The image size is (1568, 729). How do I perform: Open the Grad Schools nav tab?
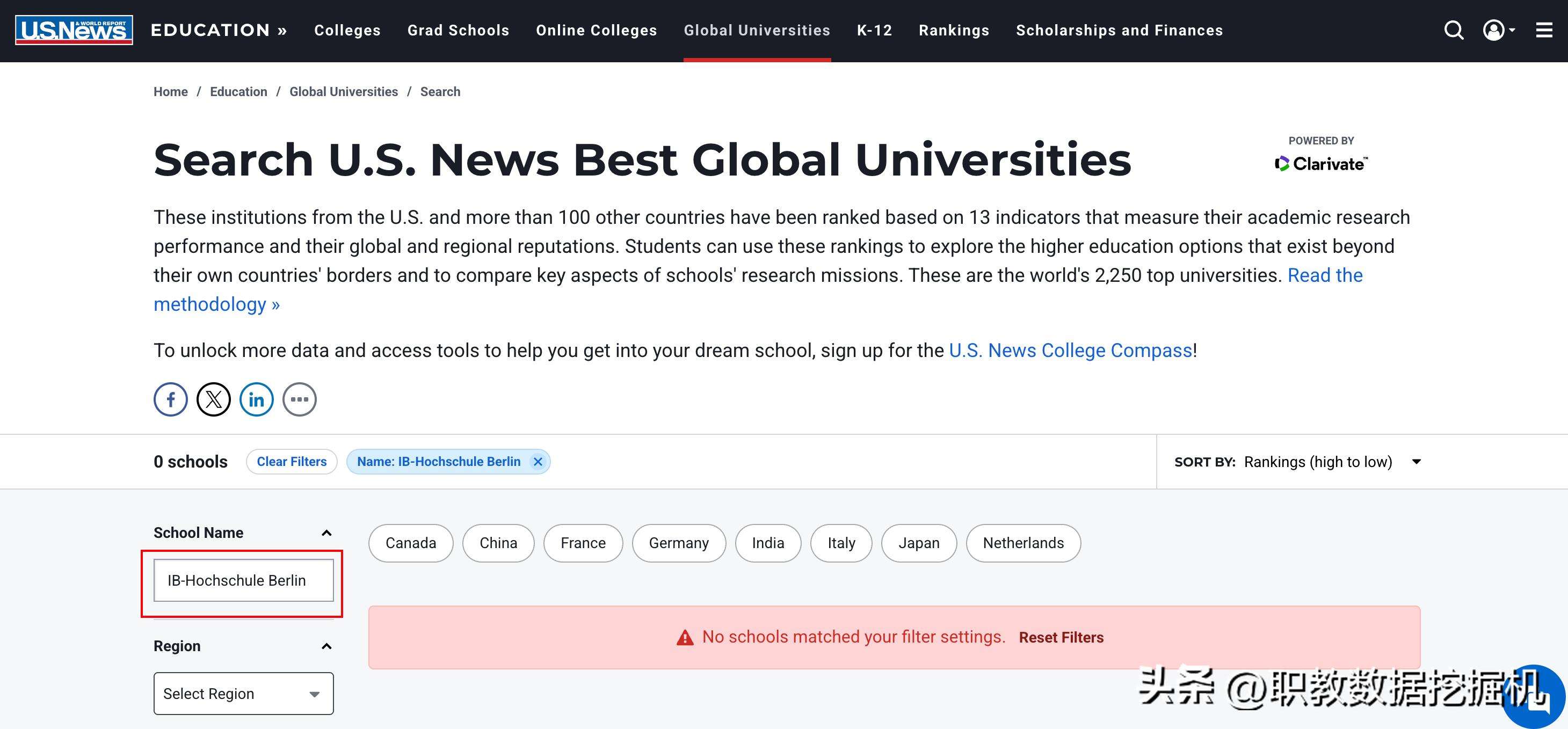(x=459, y=31)
